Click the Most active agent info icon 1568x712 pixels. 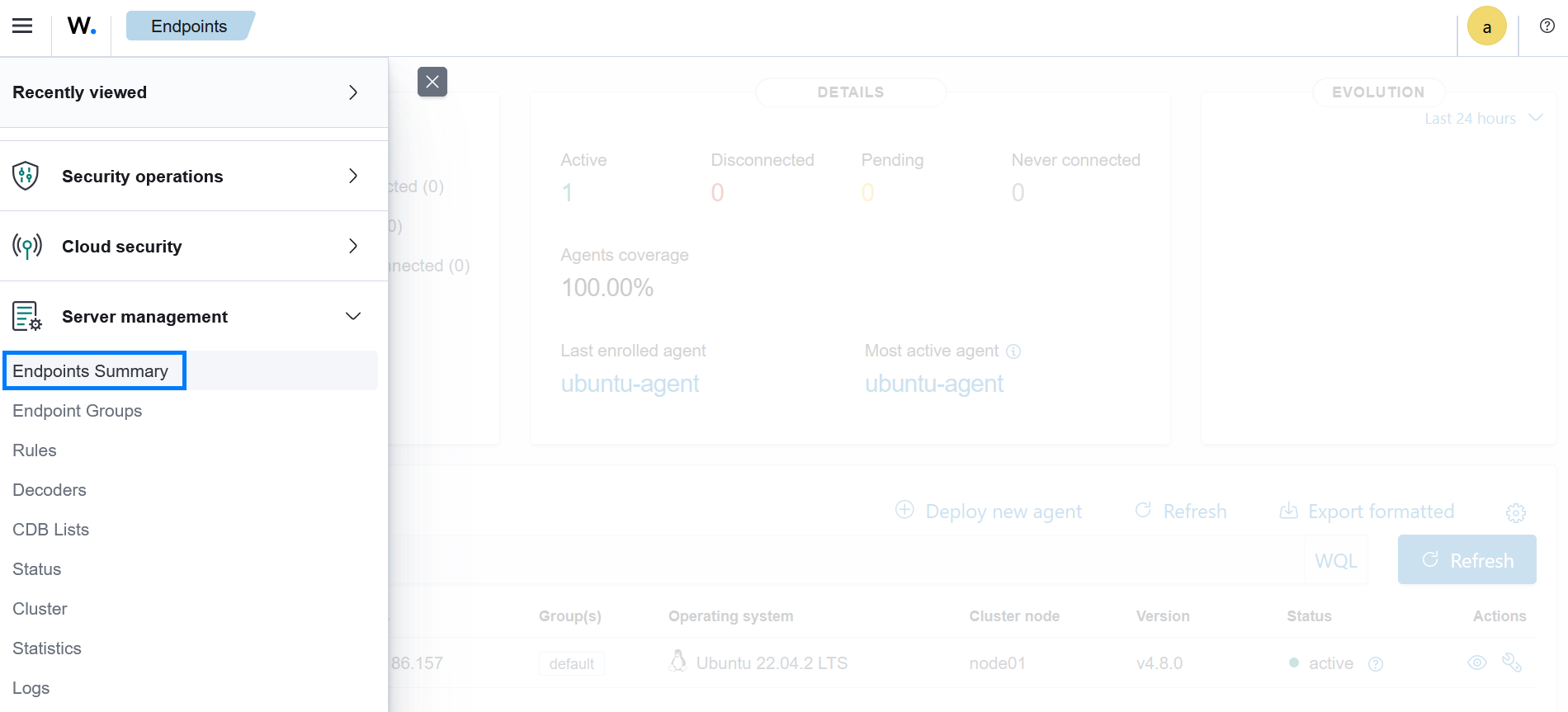coord(1013,351)
